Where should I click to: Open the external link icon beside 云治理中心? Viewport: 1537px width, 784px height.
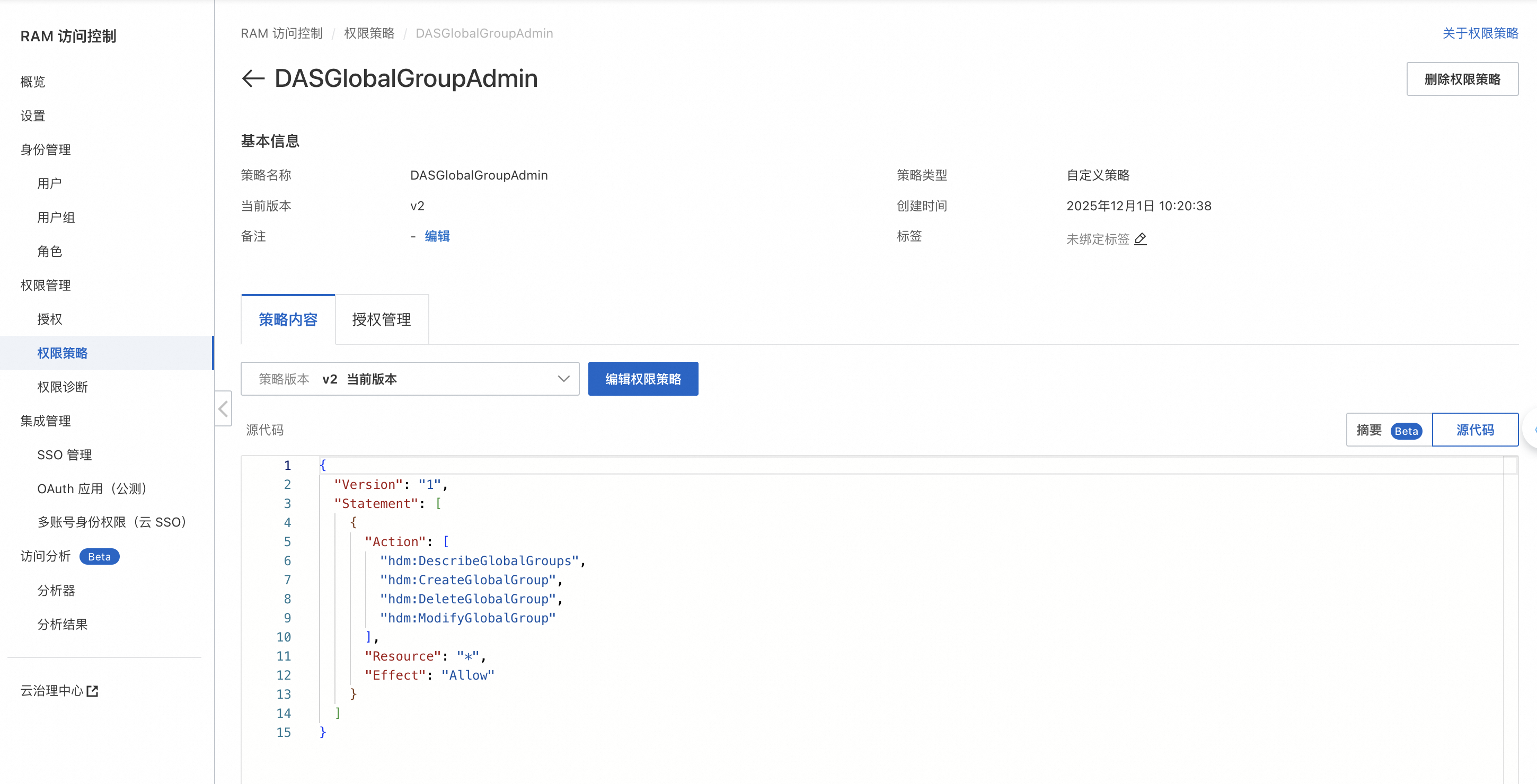coord(92,691)
